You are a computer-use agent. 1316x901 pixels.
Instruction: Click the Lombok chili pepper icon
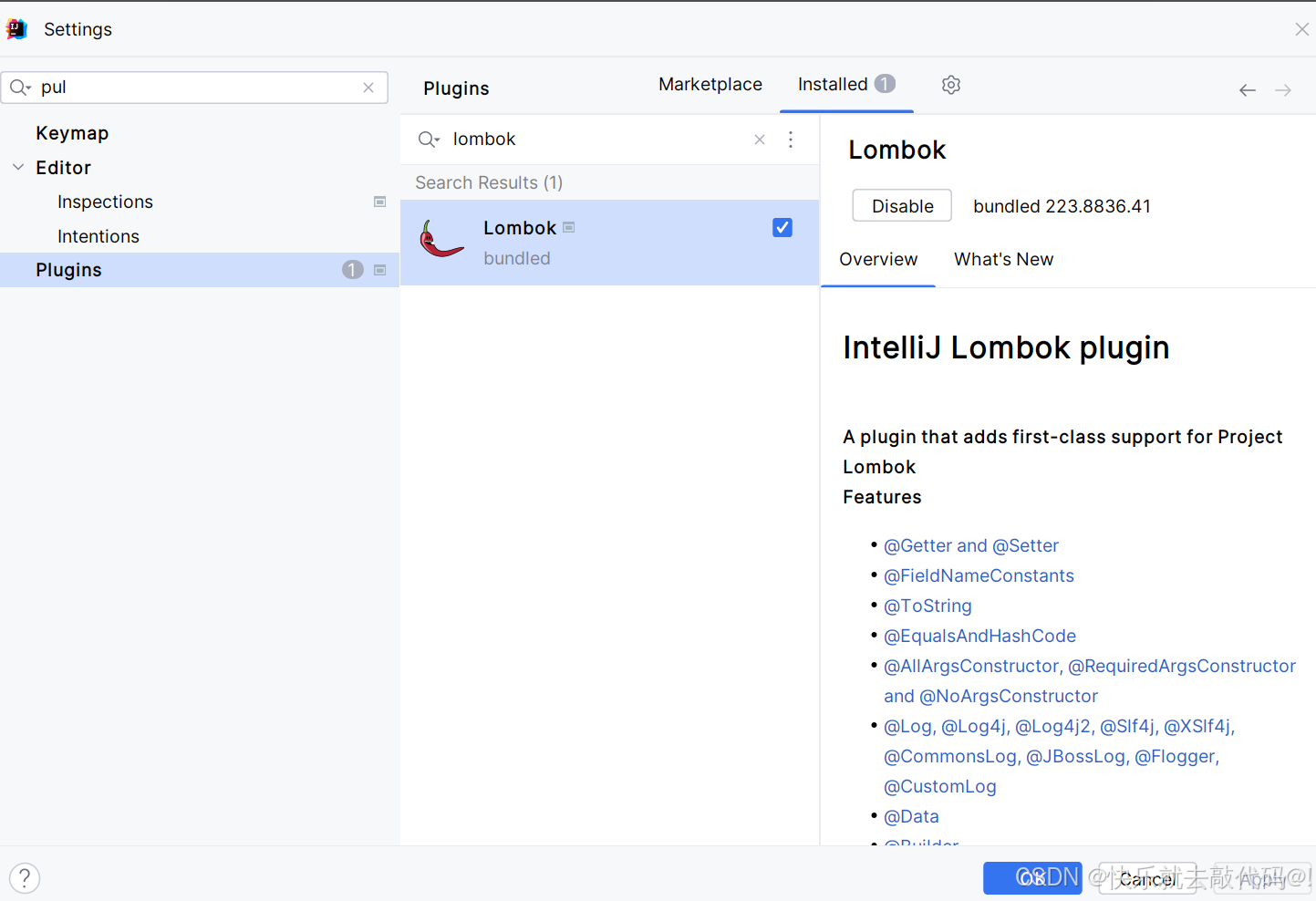point(441,240)
